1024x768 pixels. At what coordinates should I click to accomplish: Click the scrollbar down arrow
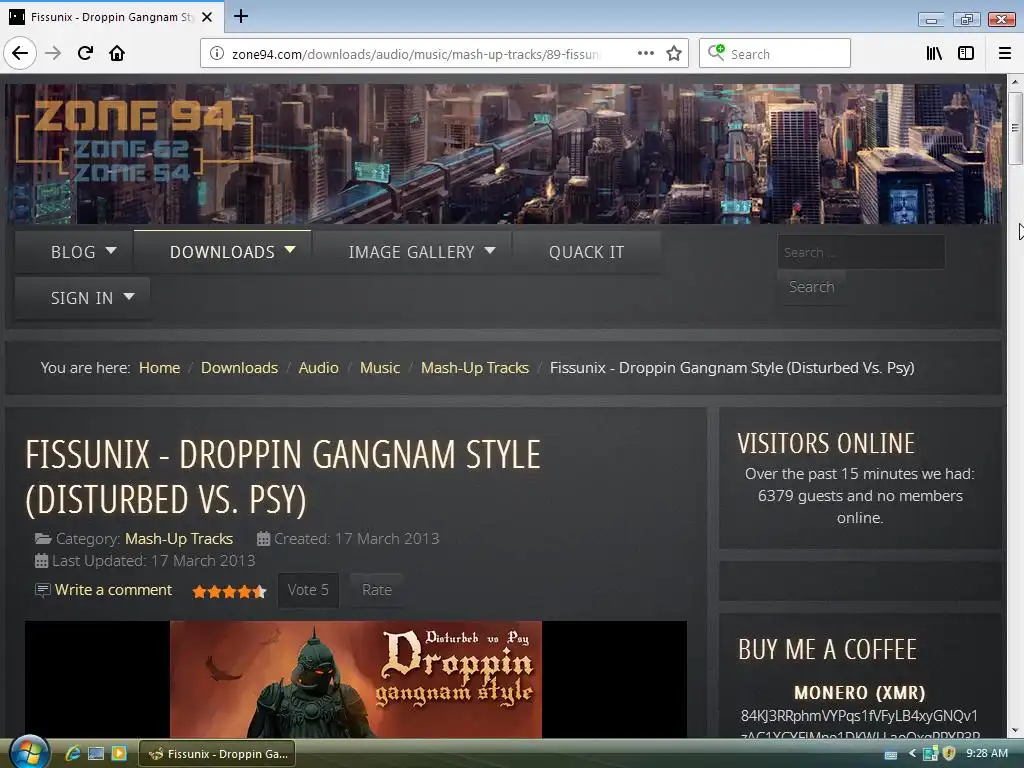point(1015,731)
